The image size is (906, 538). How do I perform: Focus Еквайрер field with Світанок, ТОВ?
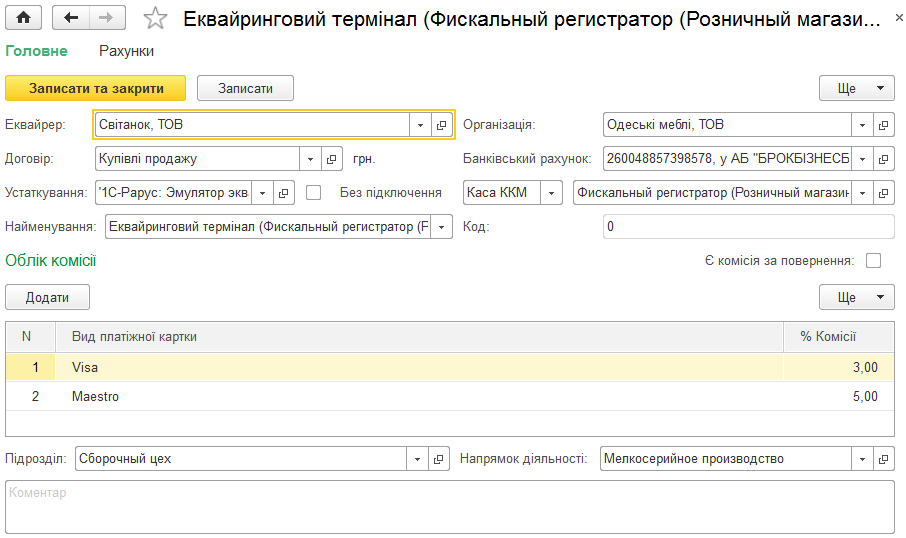click(x=253, y=125)
